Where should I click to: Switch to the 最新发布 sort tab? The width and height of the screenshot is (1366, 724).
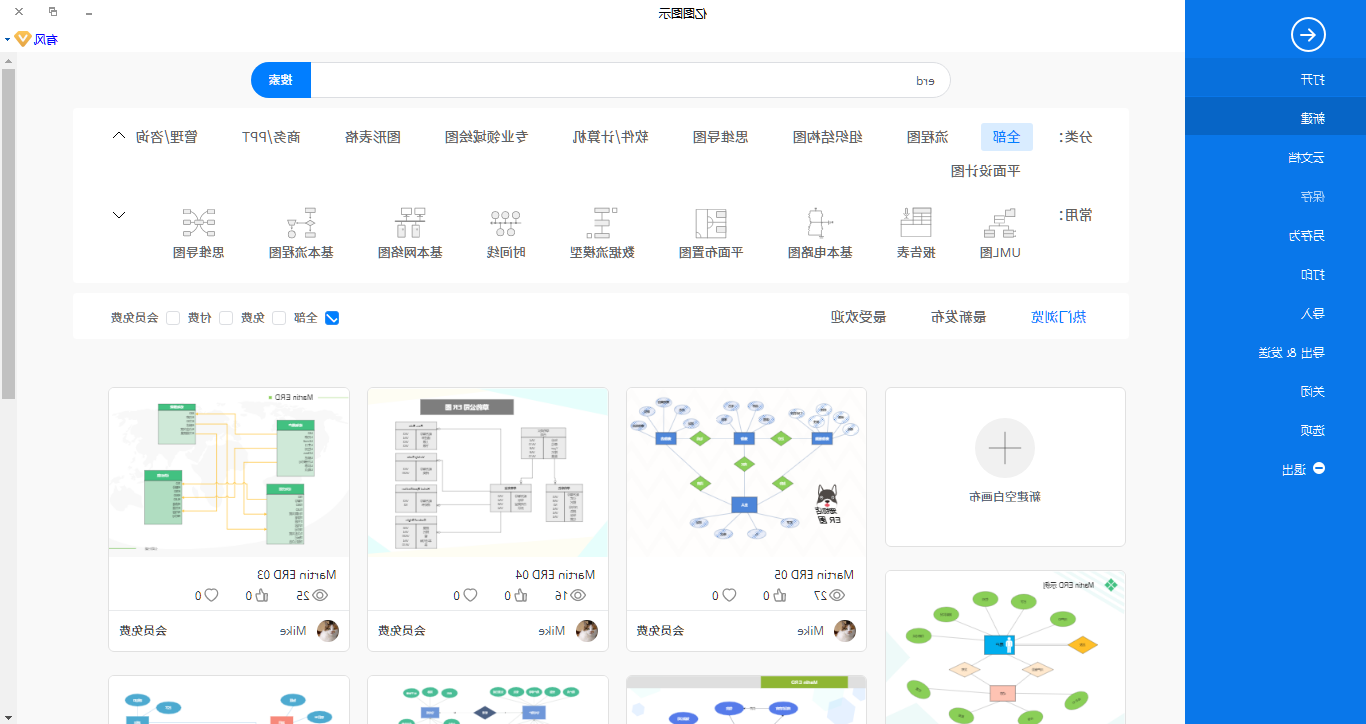click(958, 317)
